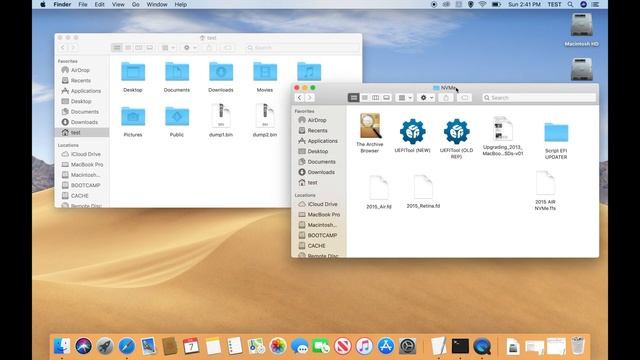The height and width of the screenshot is (360, 640).
Task: Open Spotlight search in menu bar
Action: (570, 4)
